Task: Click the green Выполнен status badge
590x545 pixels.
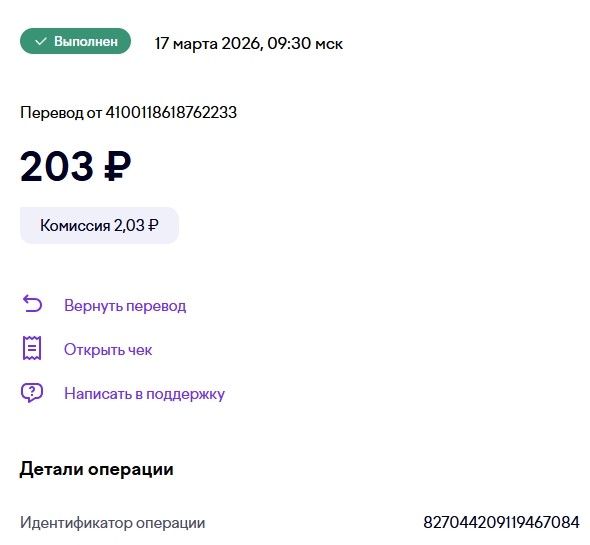Action: point(76,41)
